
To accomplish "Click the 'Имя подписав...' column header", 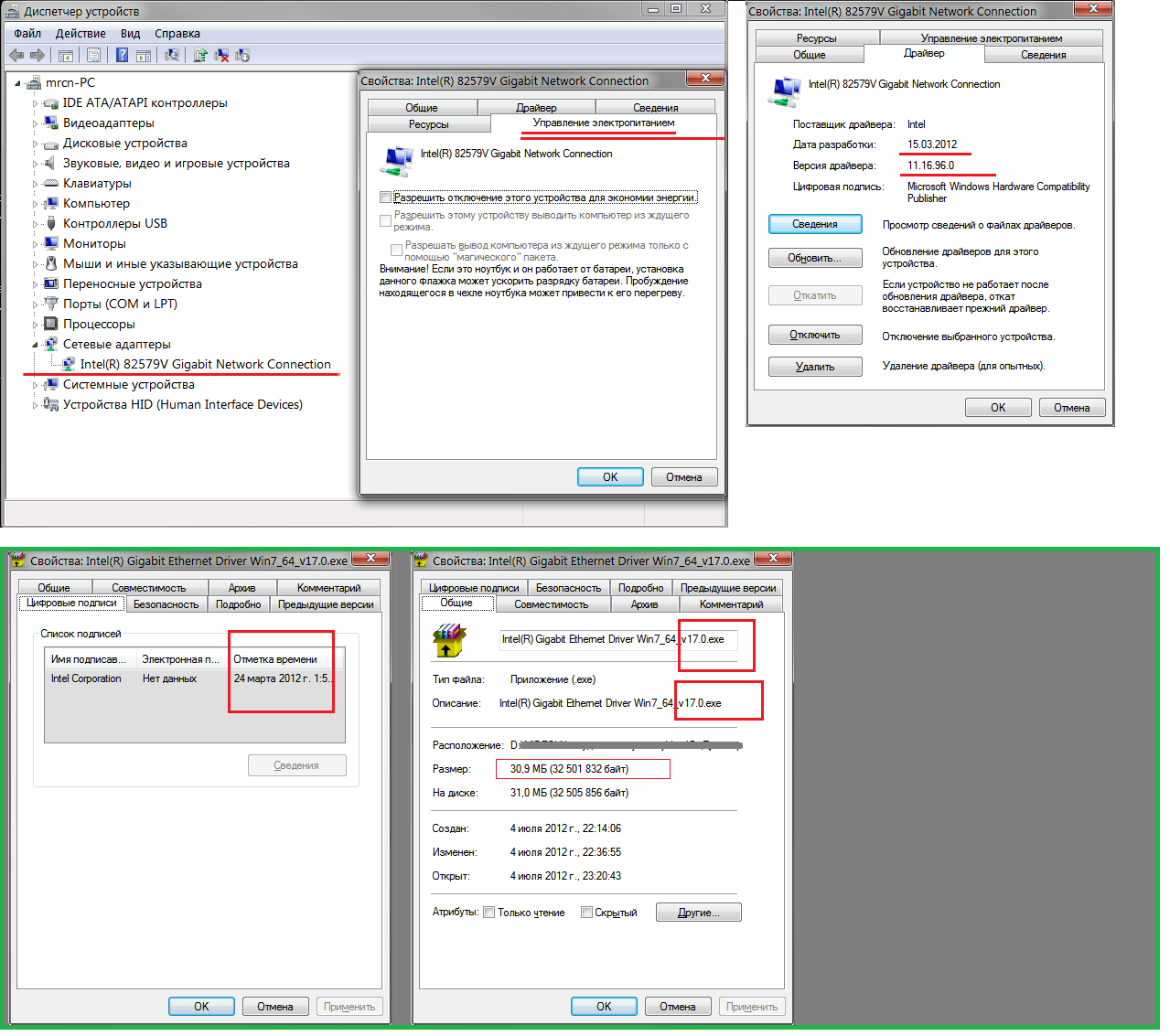I will click(x=90, y=659).
